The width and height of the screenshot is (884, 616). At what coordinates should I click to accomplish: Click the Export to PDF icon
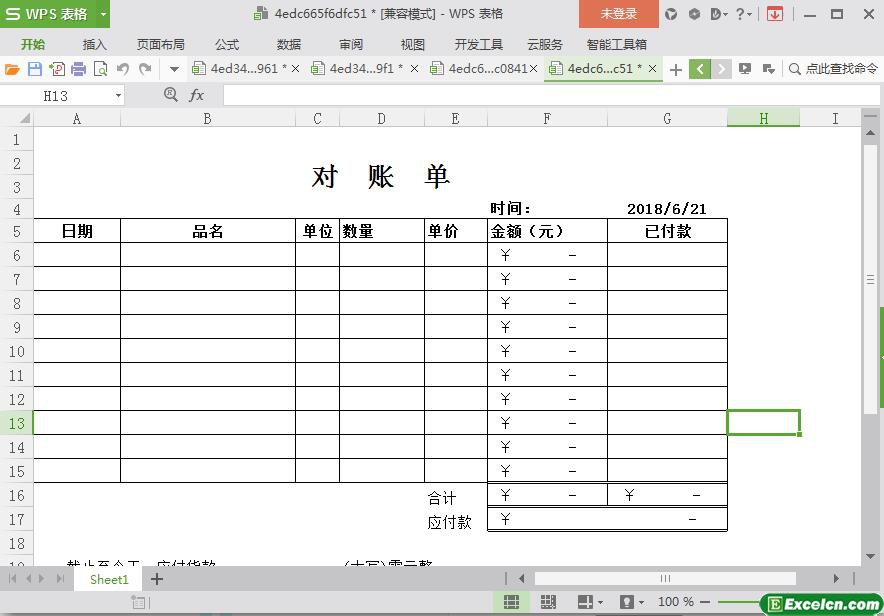[56, 69]
